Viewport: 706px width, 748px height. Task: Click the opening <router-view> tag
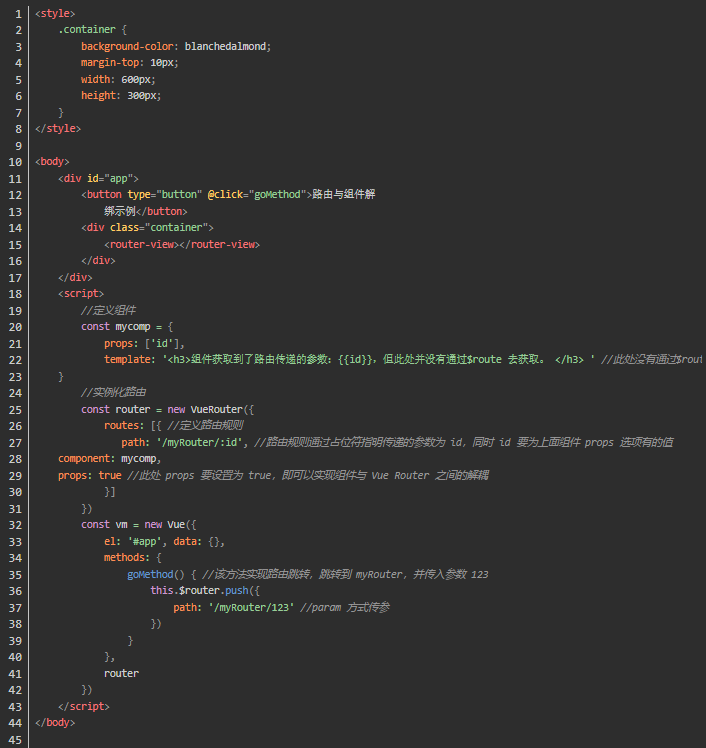tap(140, 244)
